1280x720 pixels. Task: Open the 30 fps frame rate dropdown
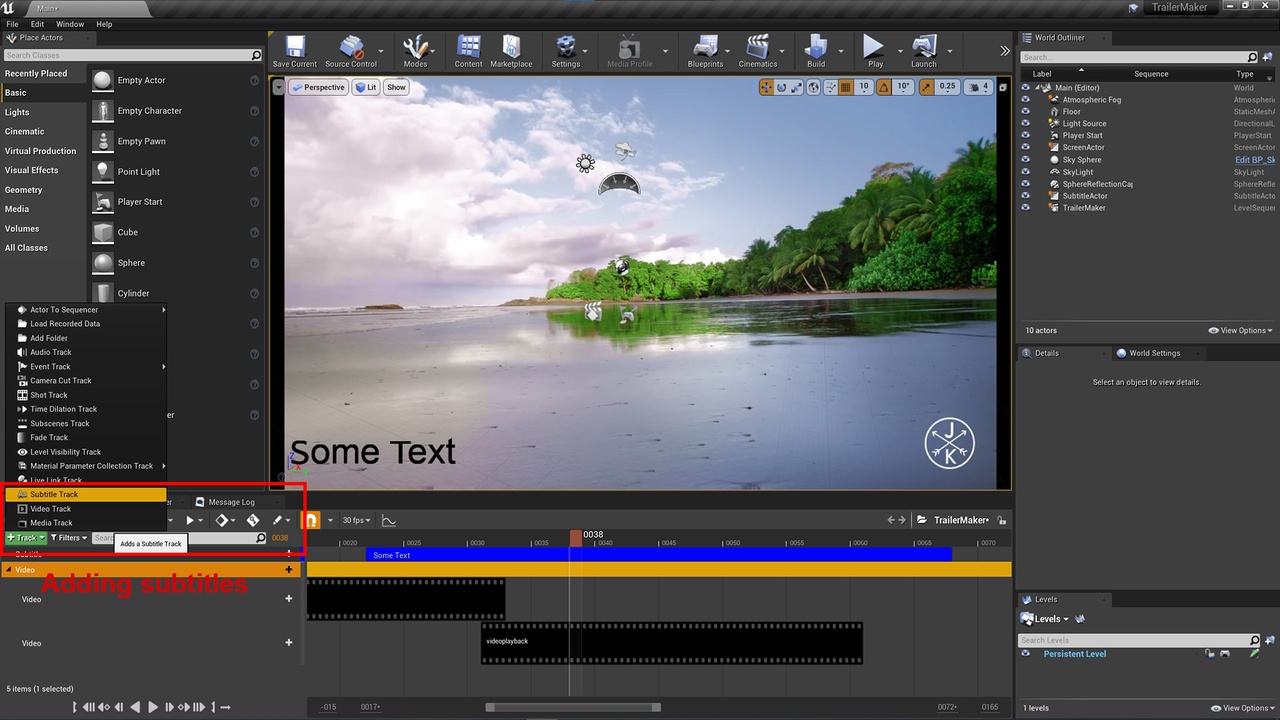(x=356, y=520)
